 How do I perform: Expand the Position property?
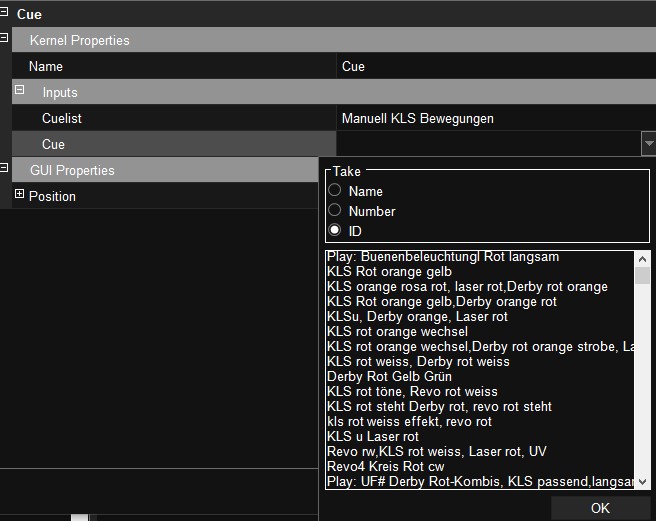point(19,195)
